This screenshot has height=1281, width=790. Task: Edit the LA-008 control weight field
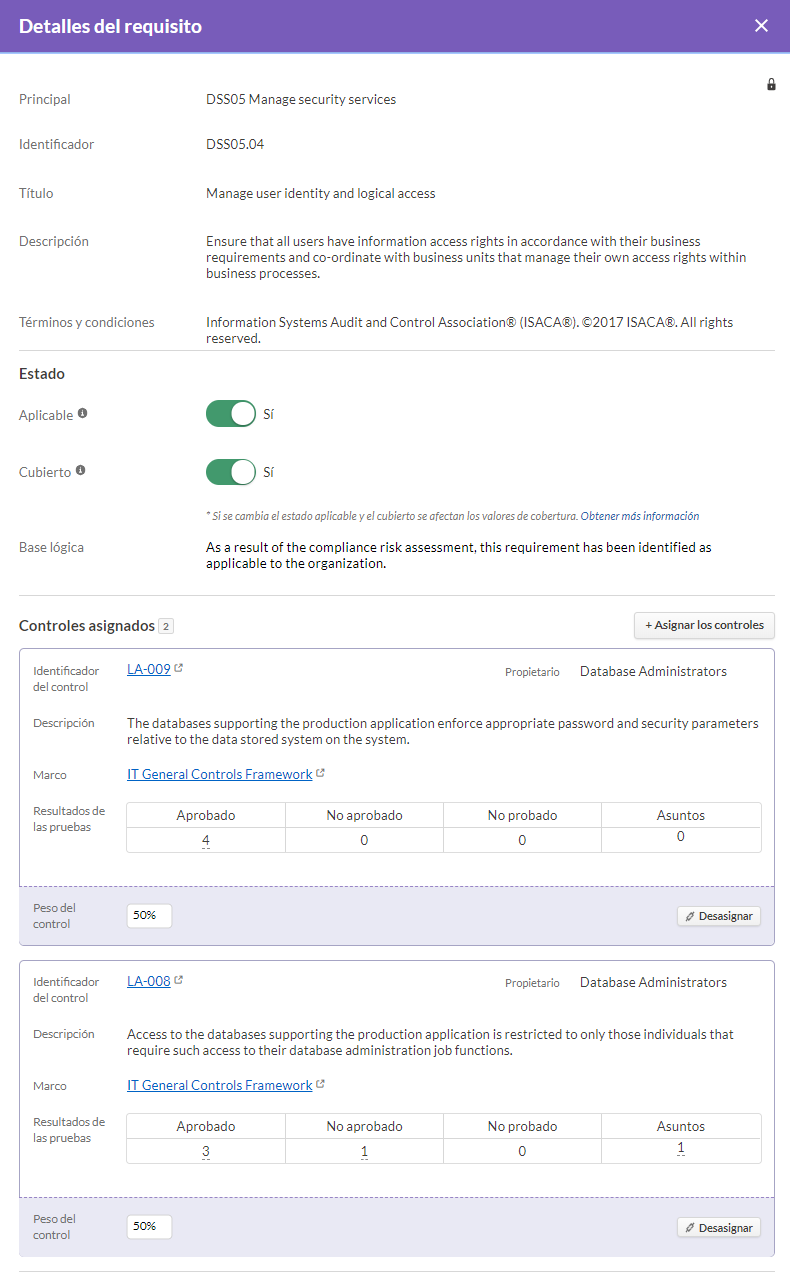click(149, 1226)
